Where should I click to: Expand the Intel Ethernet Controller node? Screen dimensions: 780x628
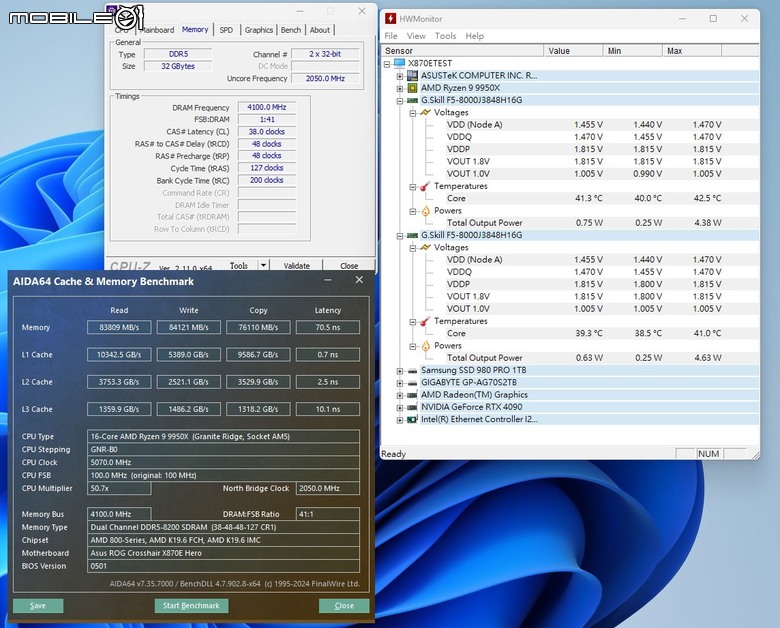pyautogui.click(x=399, y=420)
